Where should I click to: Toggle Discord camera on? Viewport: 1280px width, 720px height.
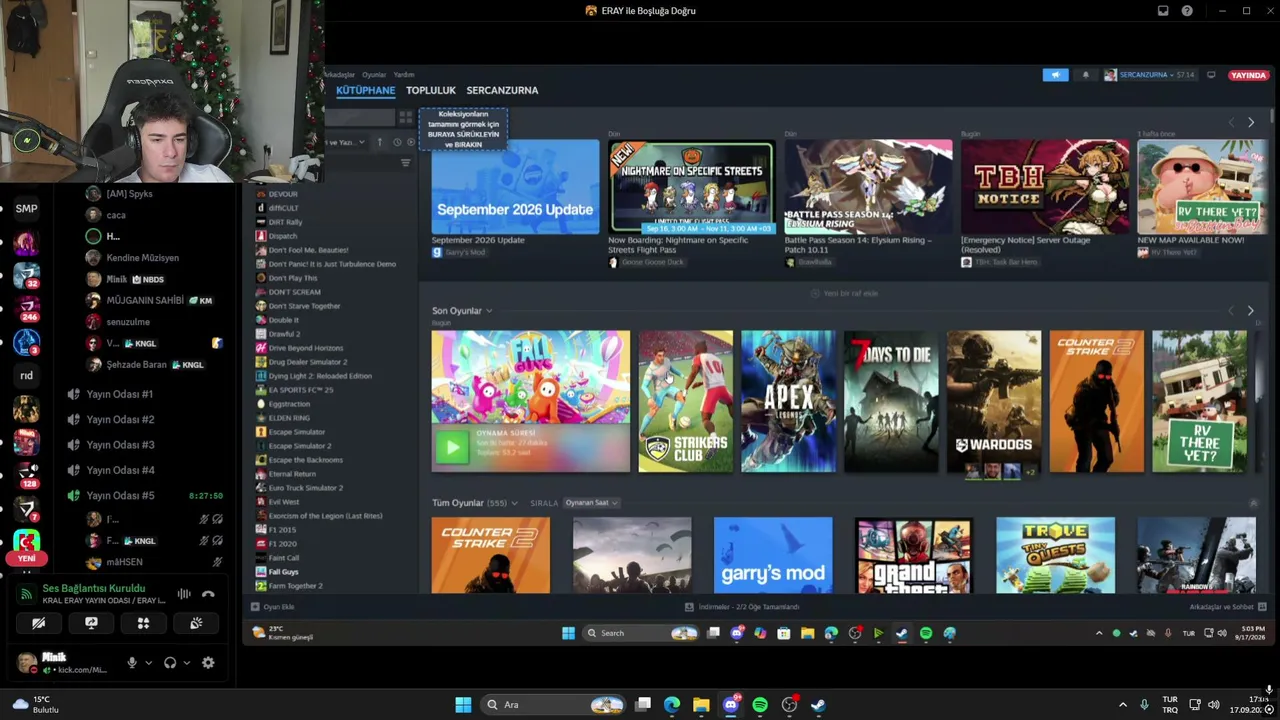(x=39, y=623)
